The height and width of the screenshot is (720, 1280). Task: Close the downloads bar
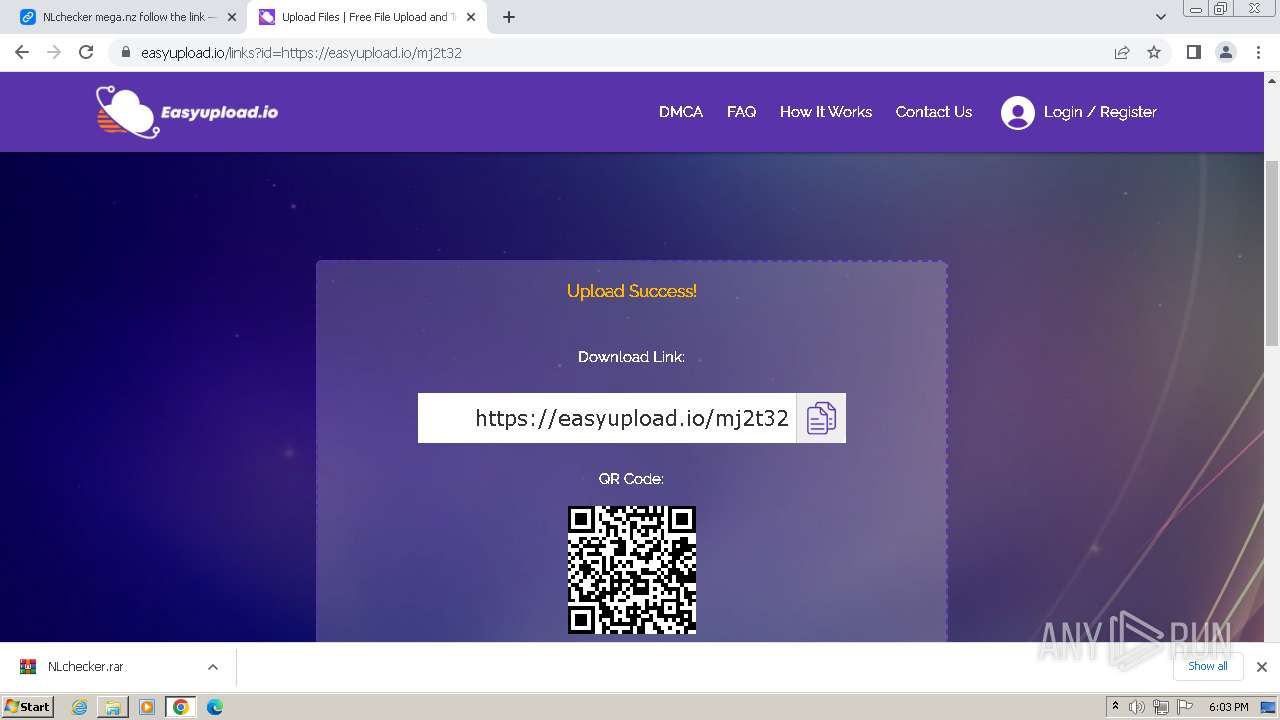(x=1261, y=667)
